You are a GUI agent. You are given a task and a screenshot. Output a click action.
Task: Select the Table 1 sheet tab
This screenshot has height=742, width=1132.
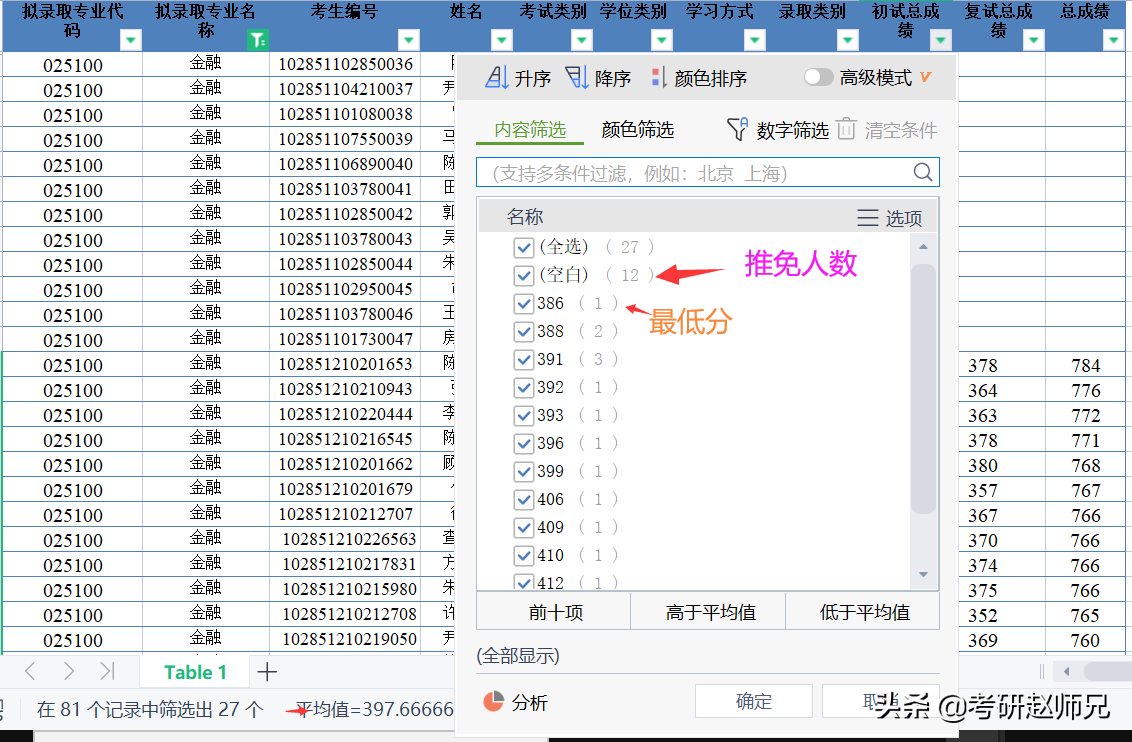[194, 671]
